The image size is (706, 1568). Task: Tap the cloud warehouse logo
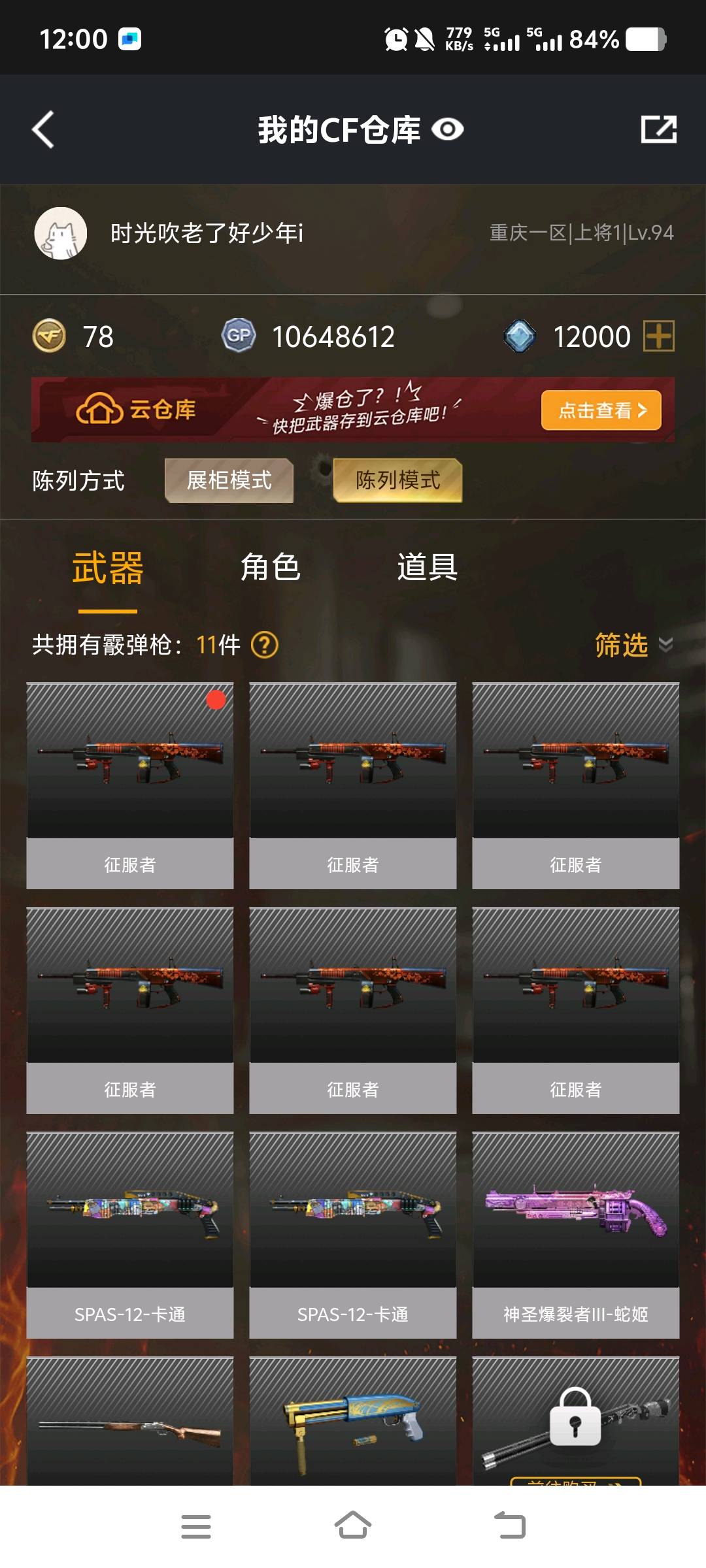[x=136, y=410]
